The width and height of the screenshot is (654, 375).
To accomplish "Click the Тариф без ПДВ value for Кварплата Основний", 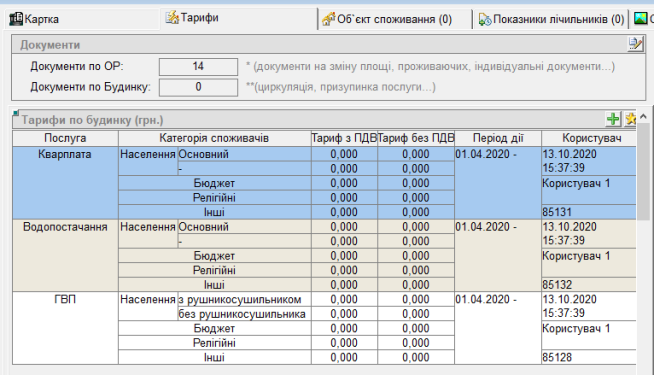I will tap(416, 154).
